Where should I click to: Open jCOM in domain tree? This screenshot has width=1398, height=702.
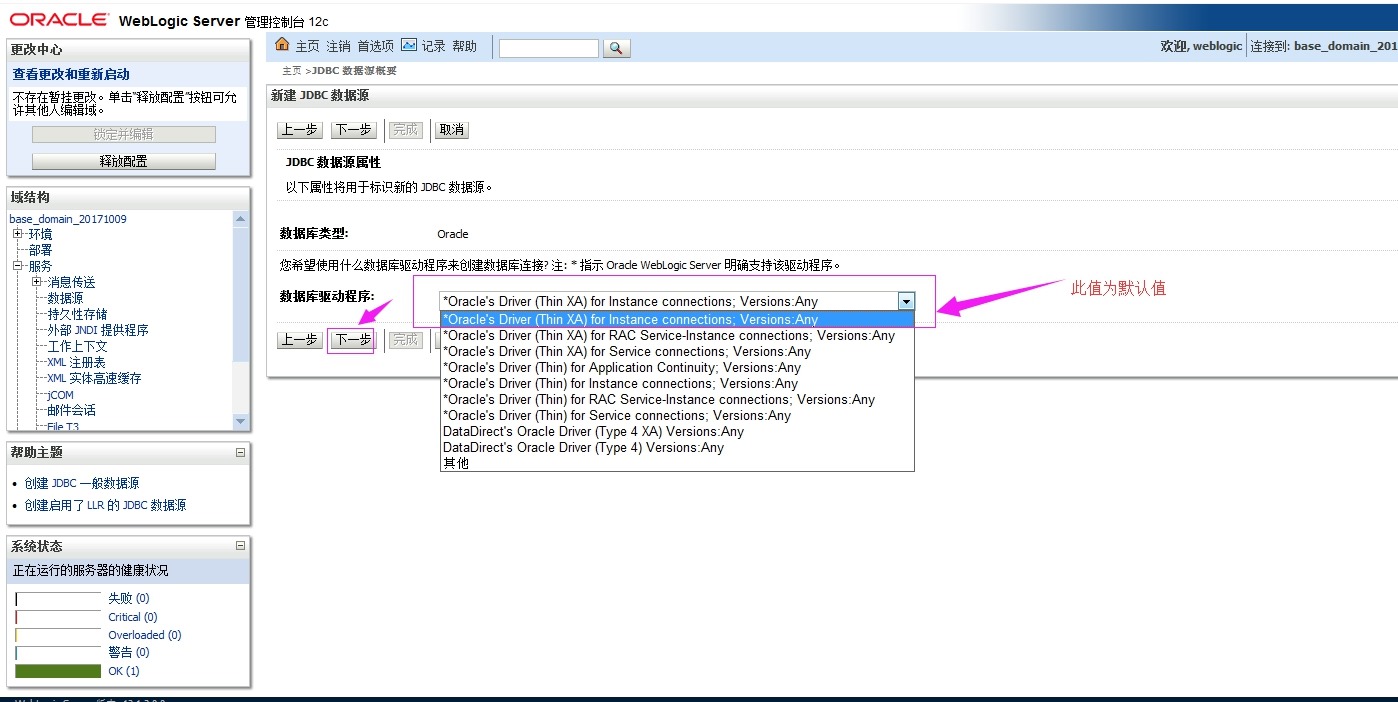[x=60, y=395]
